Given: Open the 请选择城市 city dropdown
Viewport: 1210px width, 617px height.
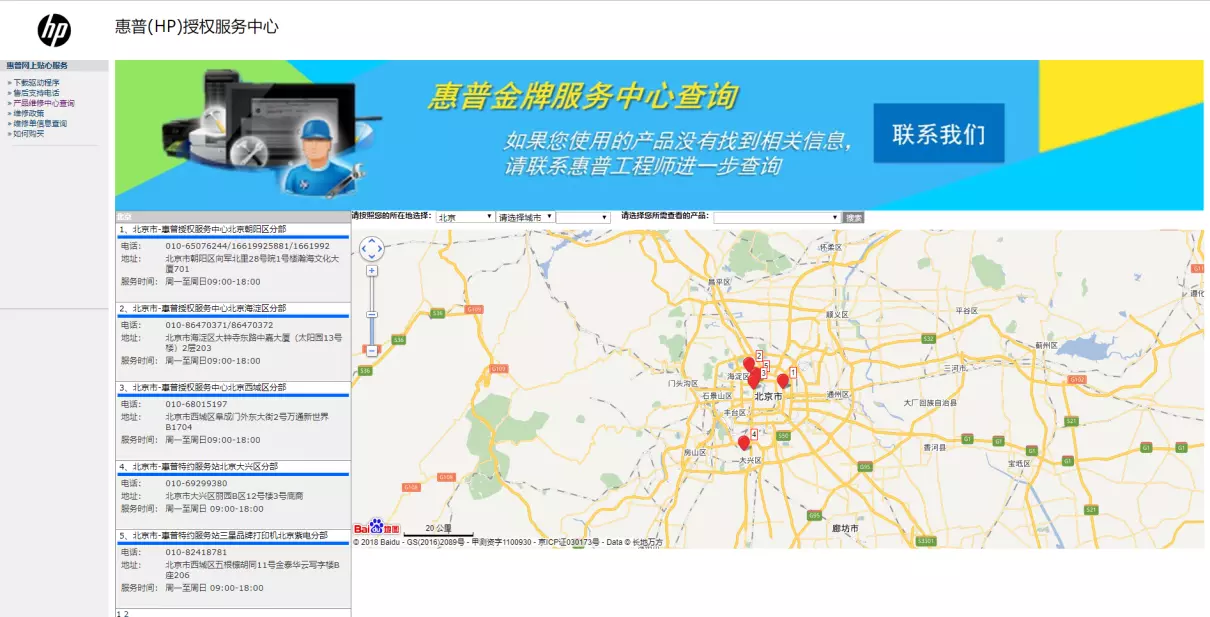Looking at the screenshot, I should tap(525, 217).
